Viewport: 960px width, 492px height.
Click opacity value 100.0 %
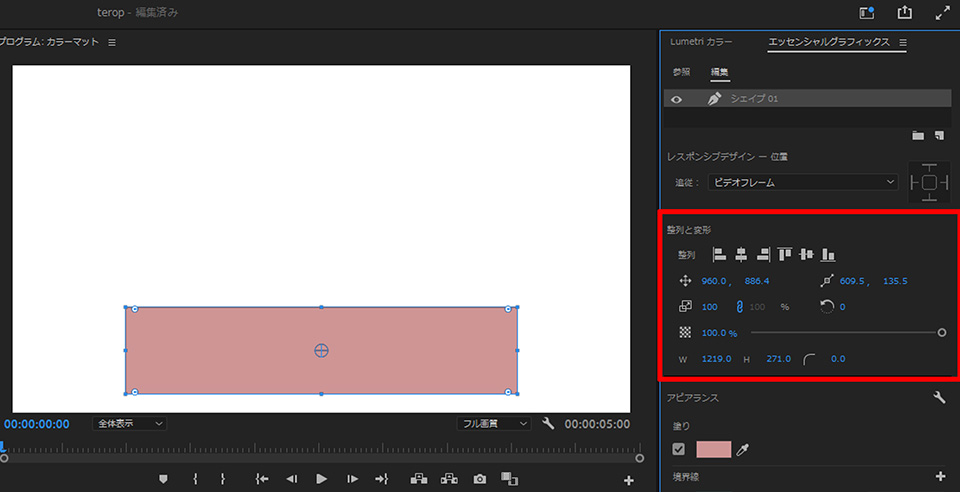pyautogui.click(x=719, y=333)
